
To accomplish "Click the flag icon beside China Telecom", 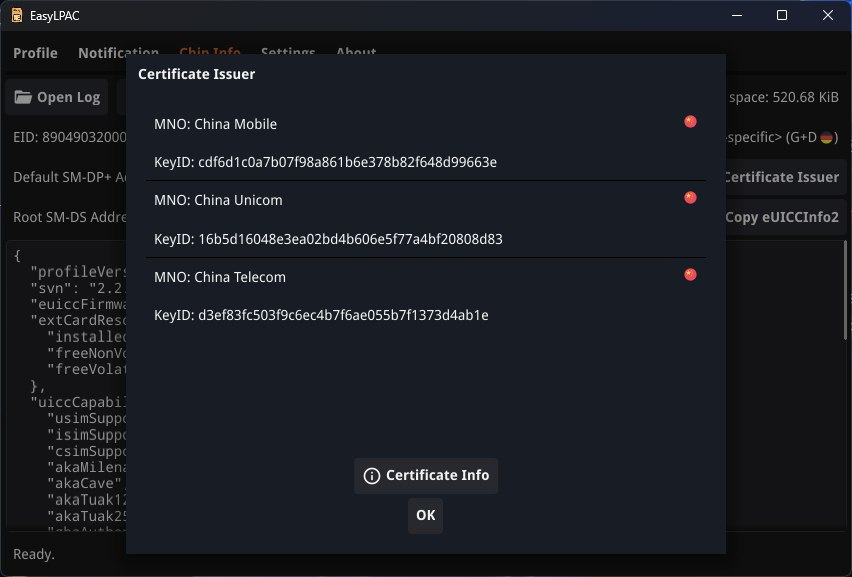I will click(x=690, y=274).
